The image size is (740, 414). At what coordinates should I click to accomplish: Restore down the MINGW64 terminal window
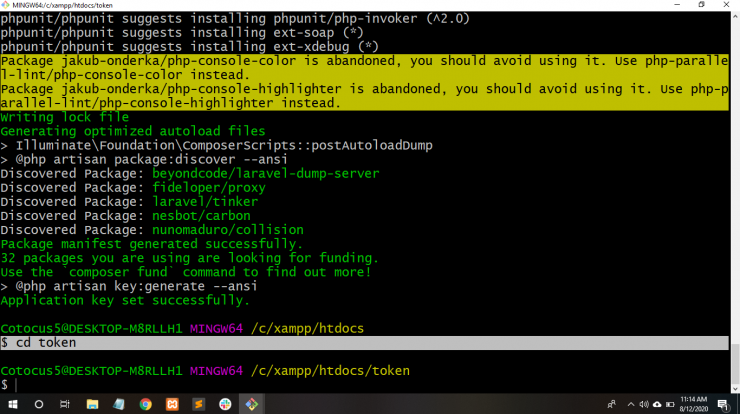[x=701, y=5]
